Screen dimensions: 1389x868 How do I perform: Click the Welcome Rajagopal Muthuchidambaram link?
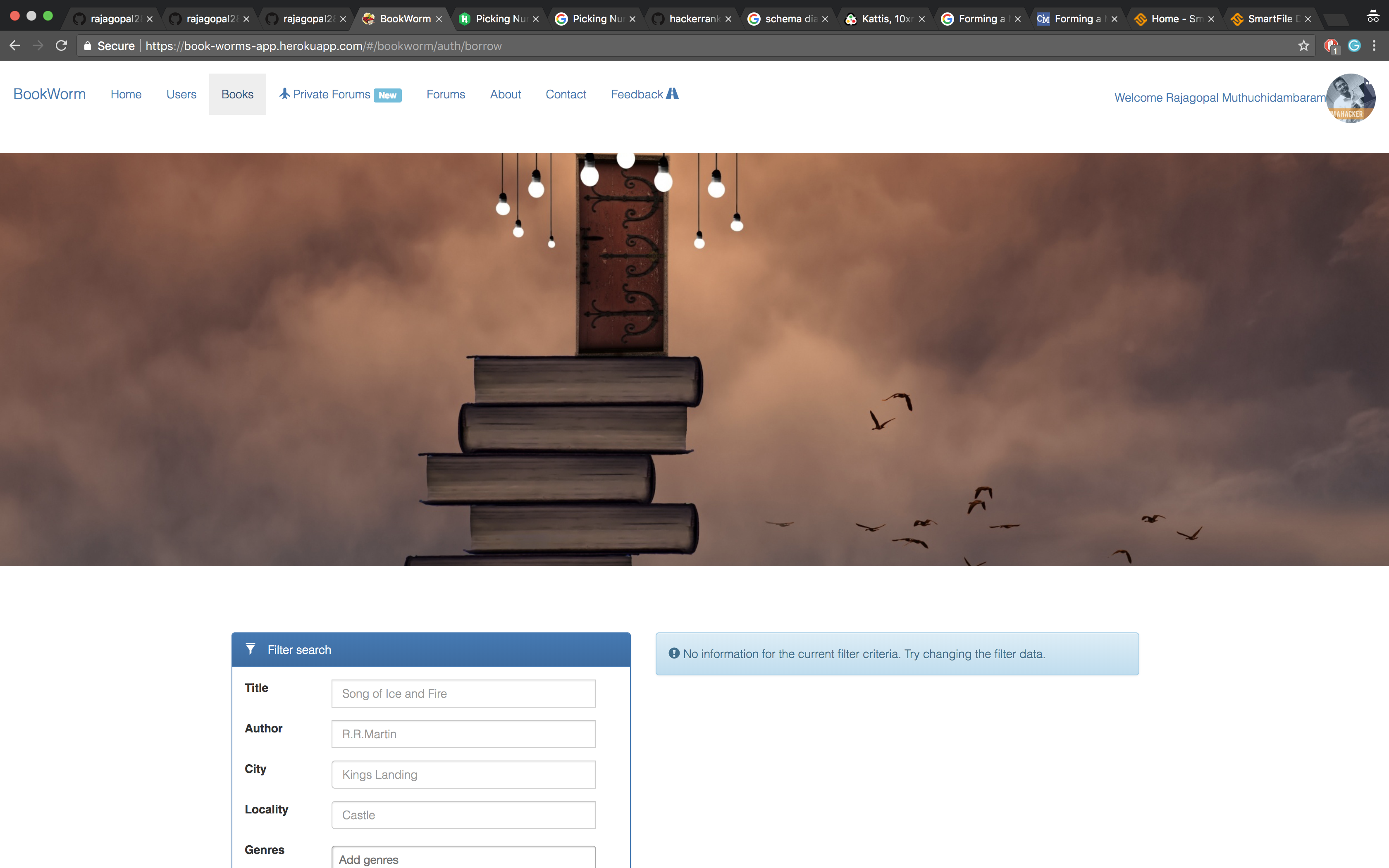coord(1220,98)
